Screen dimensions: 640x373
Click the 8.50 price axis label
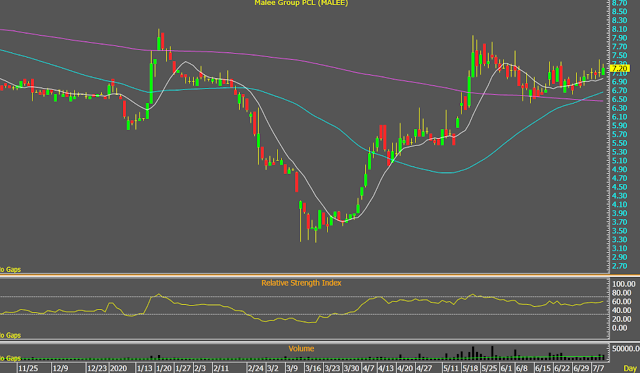click(620, 11)
